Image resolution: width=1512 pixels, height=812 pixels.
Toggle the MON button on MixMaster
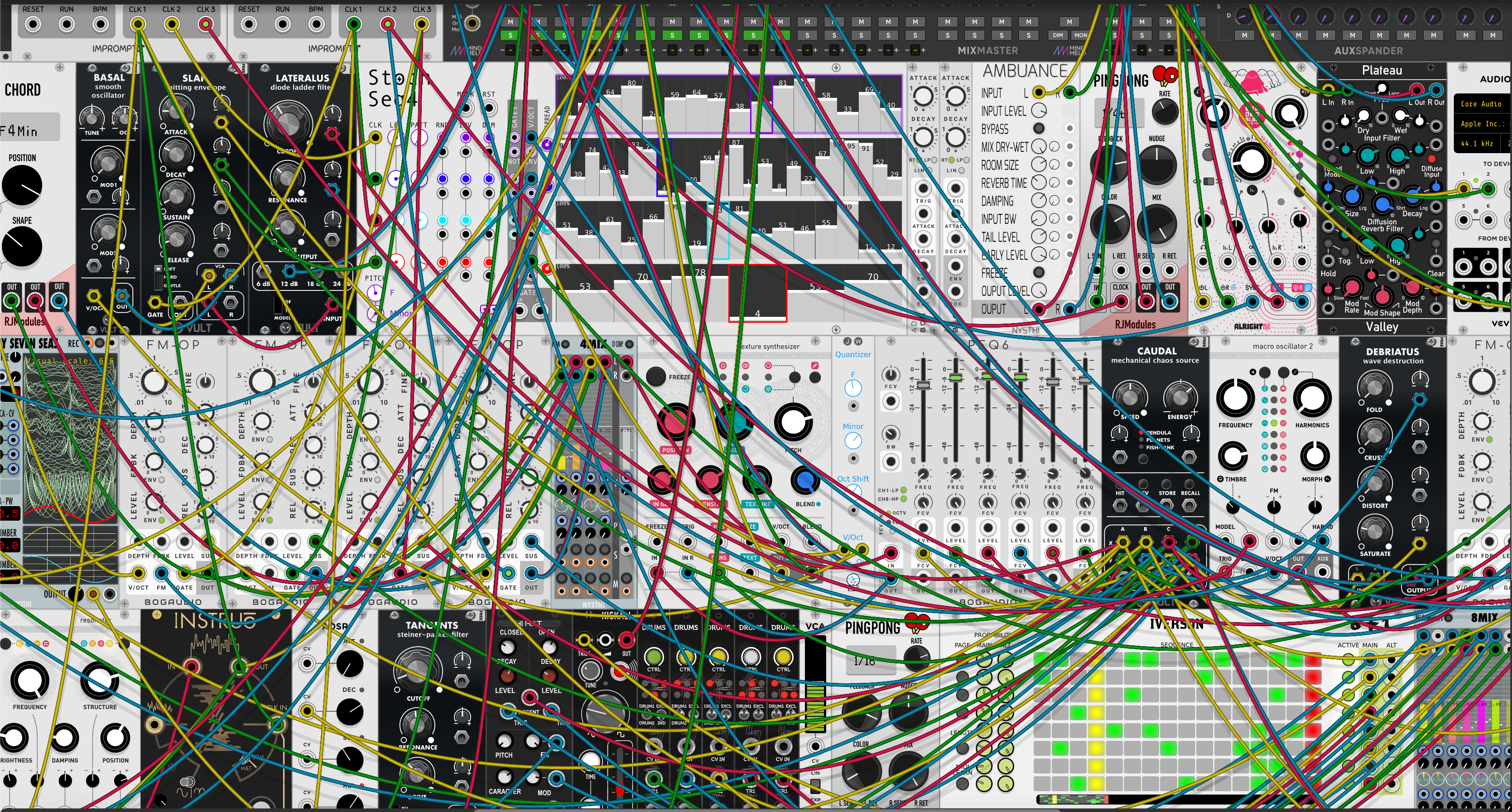click(x=1081, y=35)
